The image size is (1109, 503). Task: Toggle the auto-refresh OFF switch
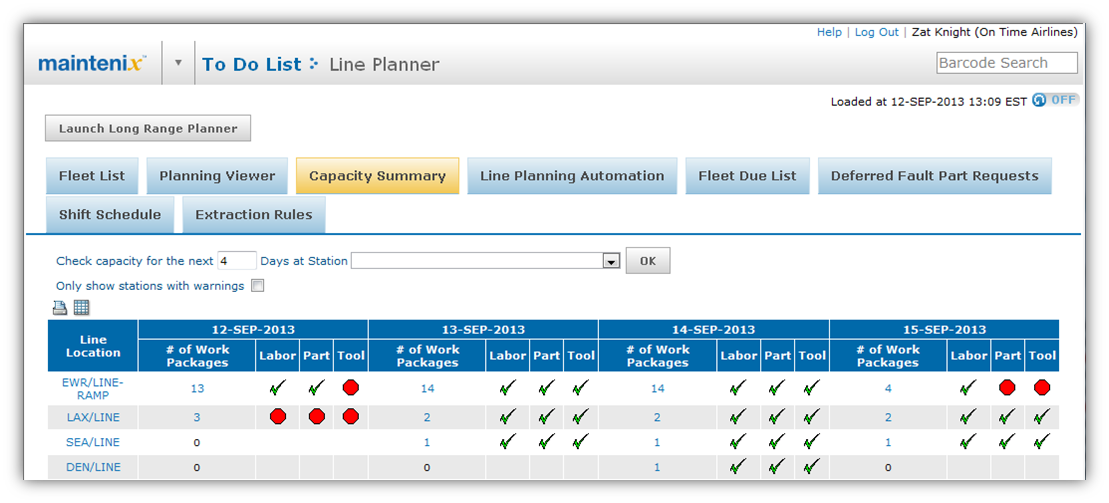1055,100
